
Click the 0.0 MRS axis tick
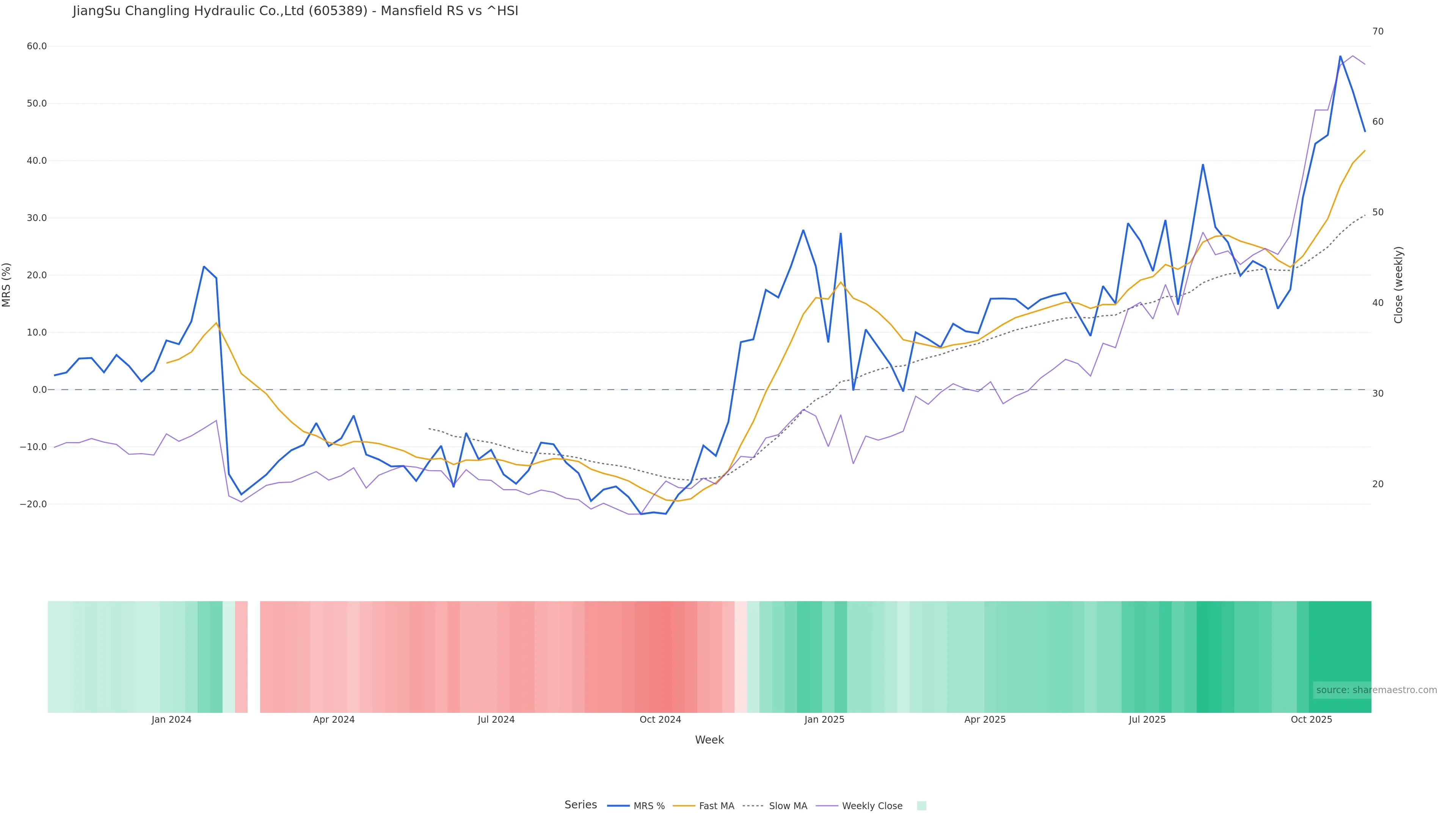click(39, 389)
